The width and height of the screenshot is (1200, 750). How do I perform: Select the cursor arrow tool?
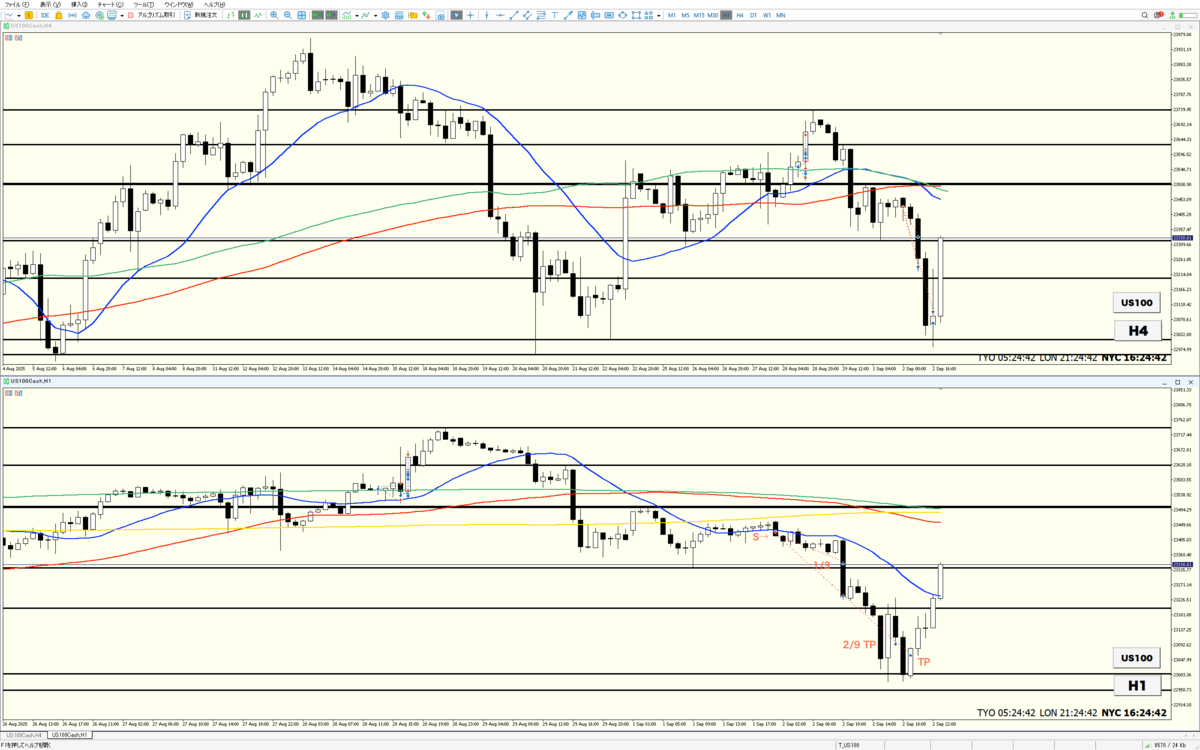click(x=457, y=16)
